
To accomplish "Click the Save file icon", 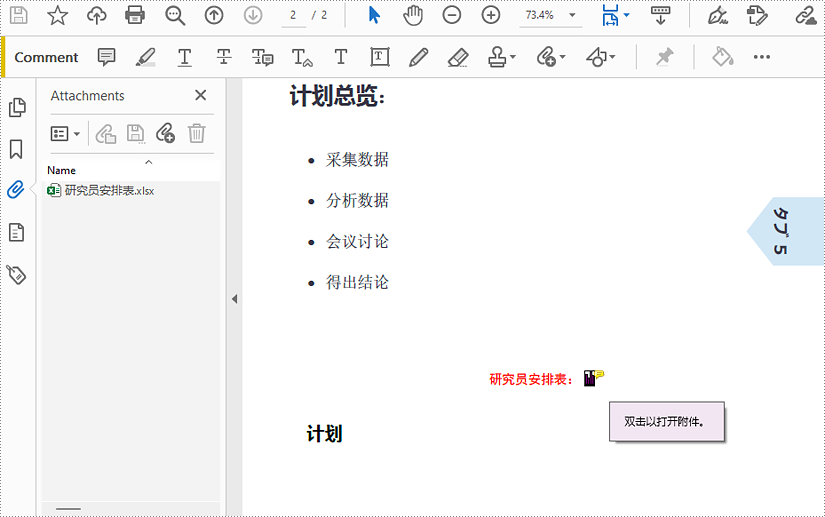I will pyautogui.click(x=18, y=15).
